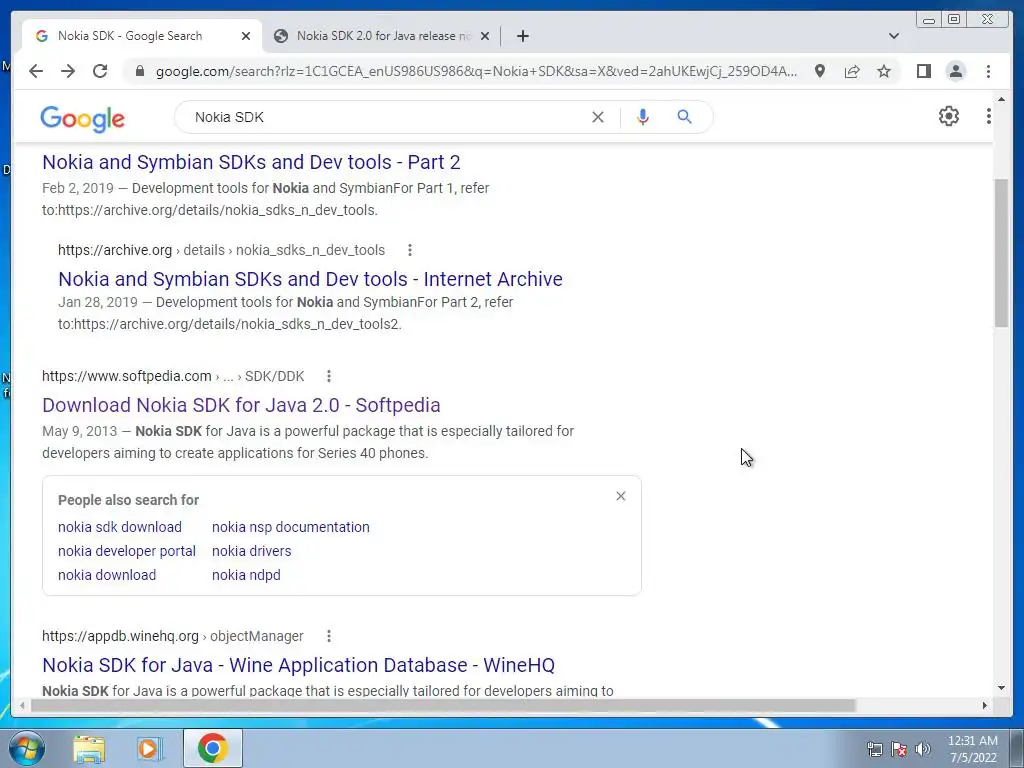Search for nokia download
The height and width of the screenshot is (768, 1024).
pyautogui.click(x=107, y=575)
